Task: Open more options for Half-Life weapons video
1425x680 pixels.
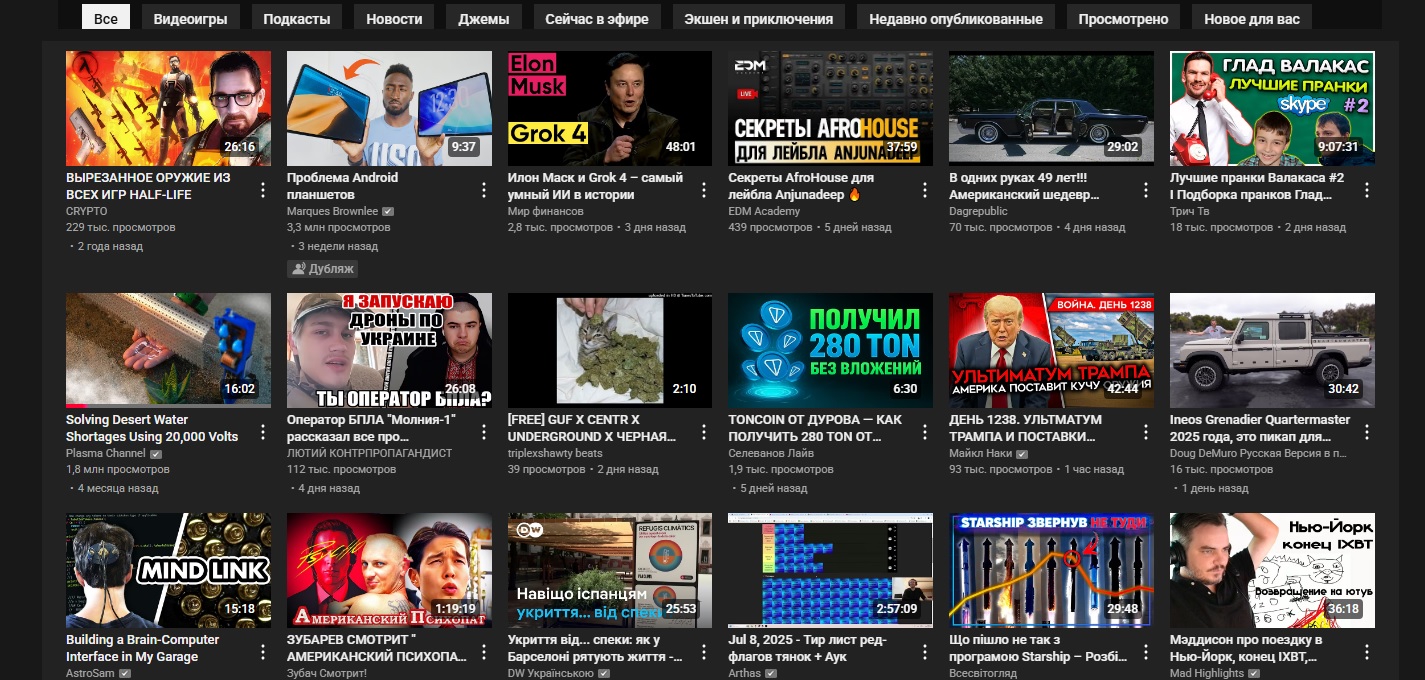Action: point(263,189)
